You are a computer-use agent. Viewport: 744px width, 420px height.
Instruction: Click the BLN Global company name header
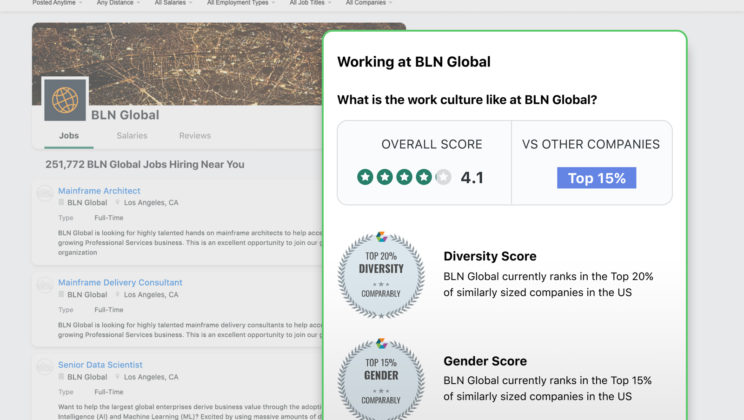(125, 115)
